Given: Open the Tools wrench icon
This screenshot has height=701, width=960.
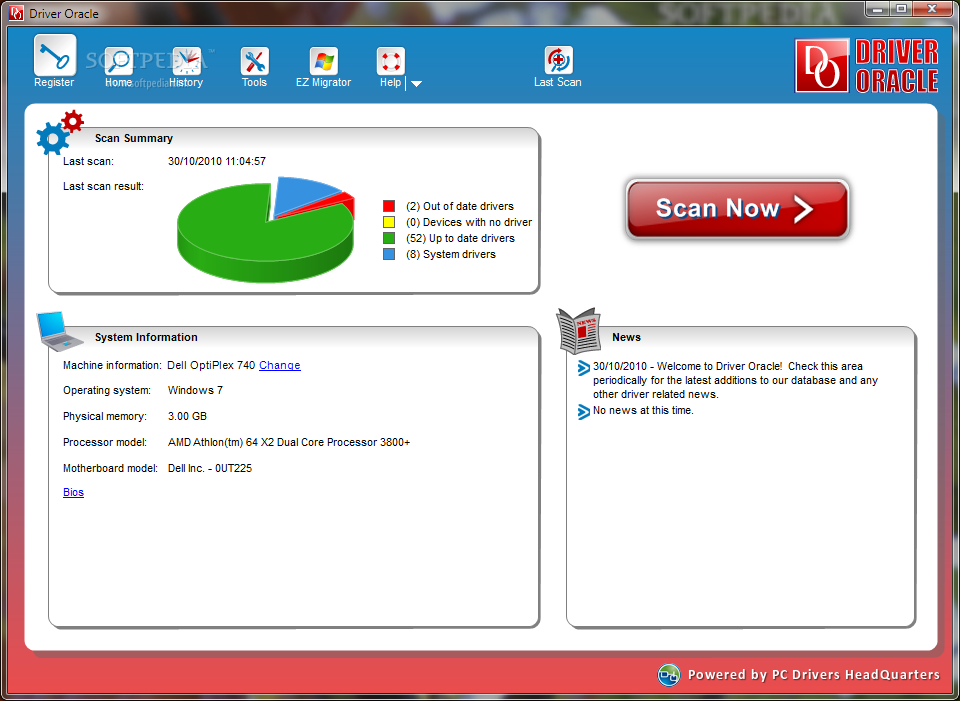Looking at the screenshot, I should (x=254, y=61).
